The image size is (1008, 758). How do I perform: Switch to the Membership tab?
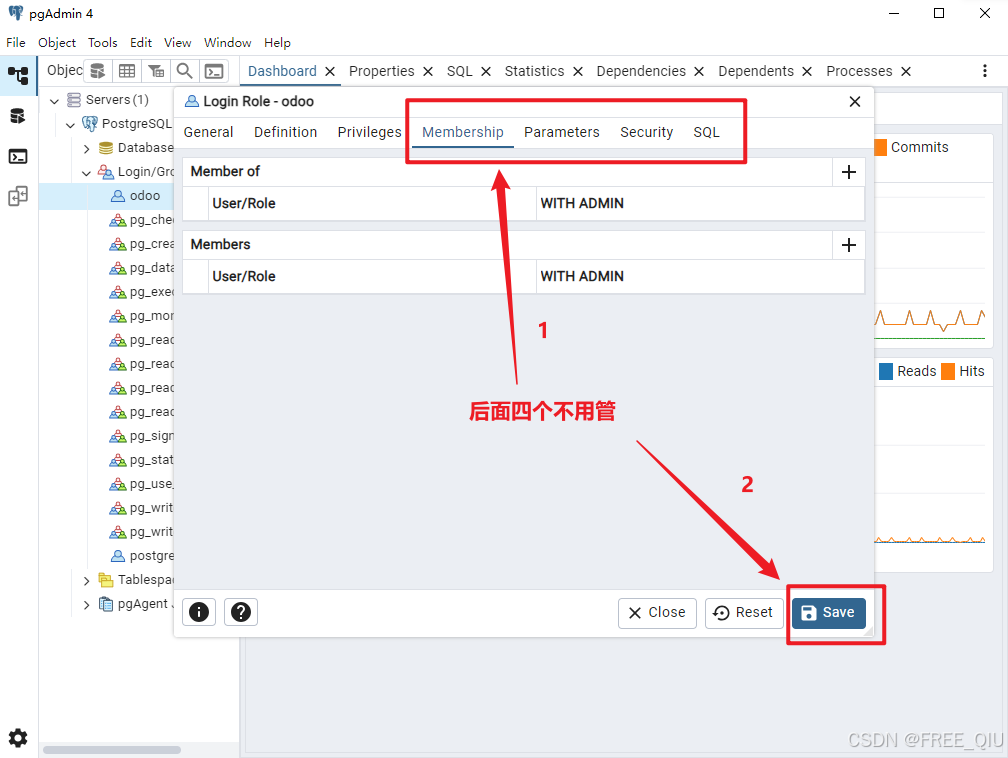(463, 132)
